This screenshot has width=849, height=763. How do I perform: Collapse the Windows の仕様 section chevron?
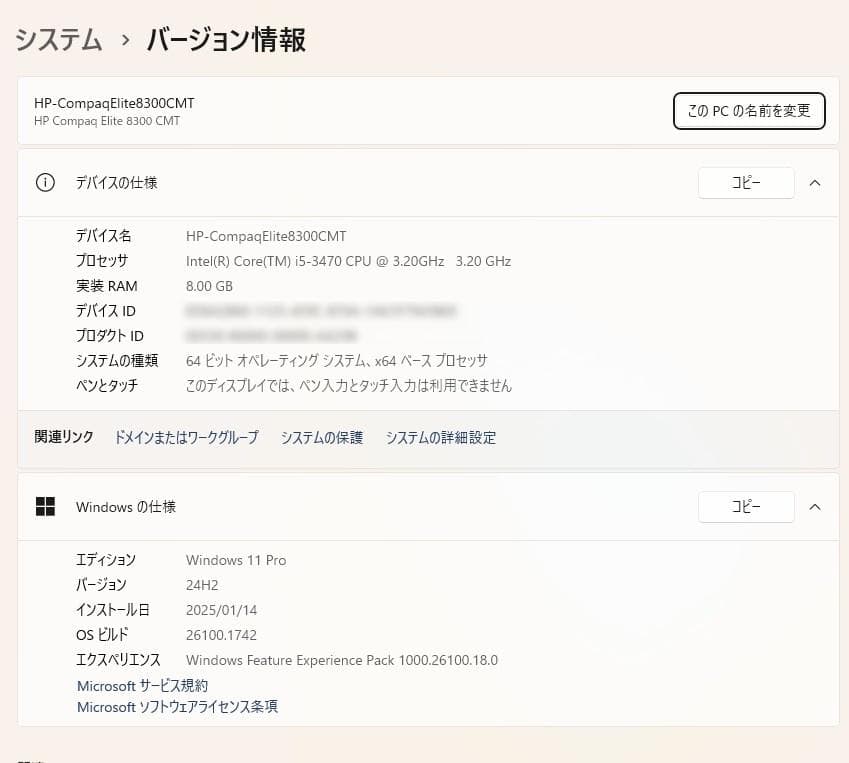click(815, 506)
